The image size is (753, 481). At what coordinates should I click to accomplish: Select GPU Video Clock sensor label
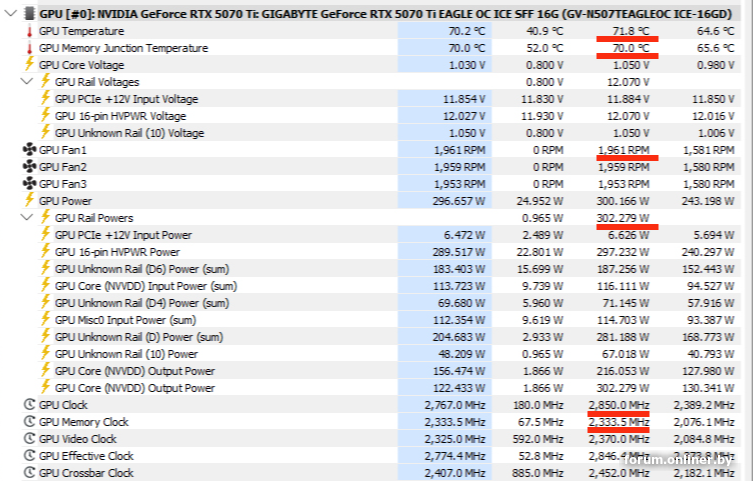tap(77, 439)
